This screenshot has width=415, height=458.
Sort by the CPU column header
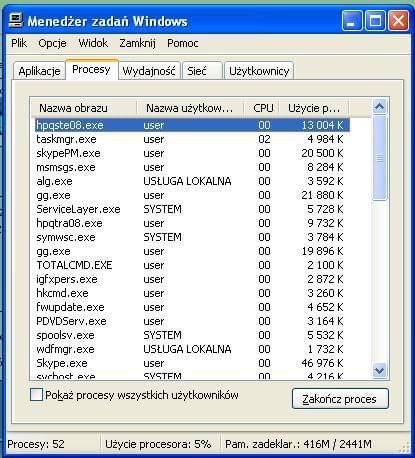[x=262, y=108]
